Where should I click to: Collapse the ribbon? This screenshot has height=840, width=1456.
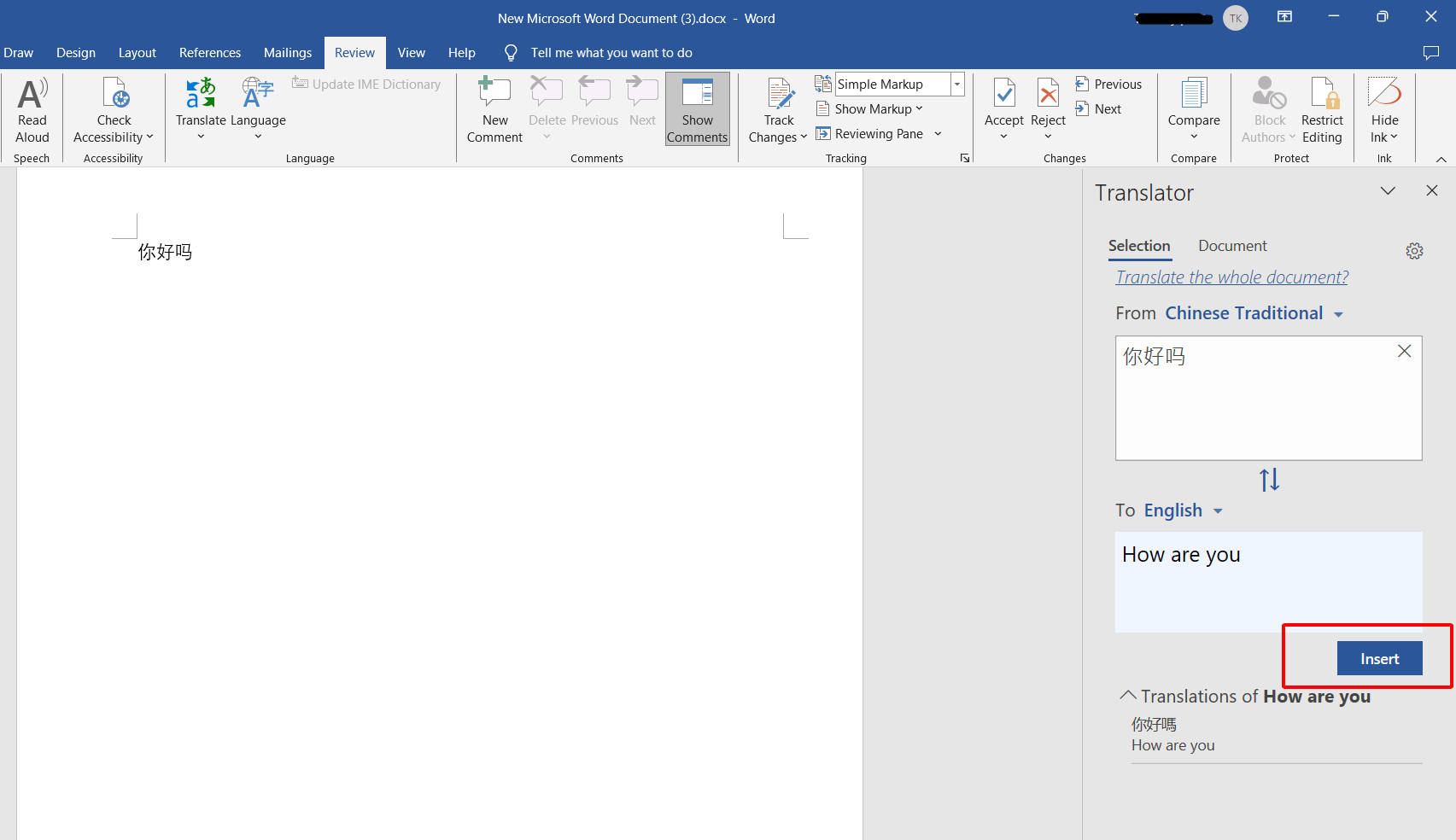point(1441,159)
